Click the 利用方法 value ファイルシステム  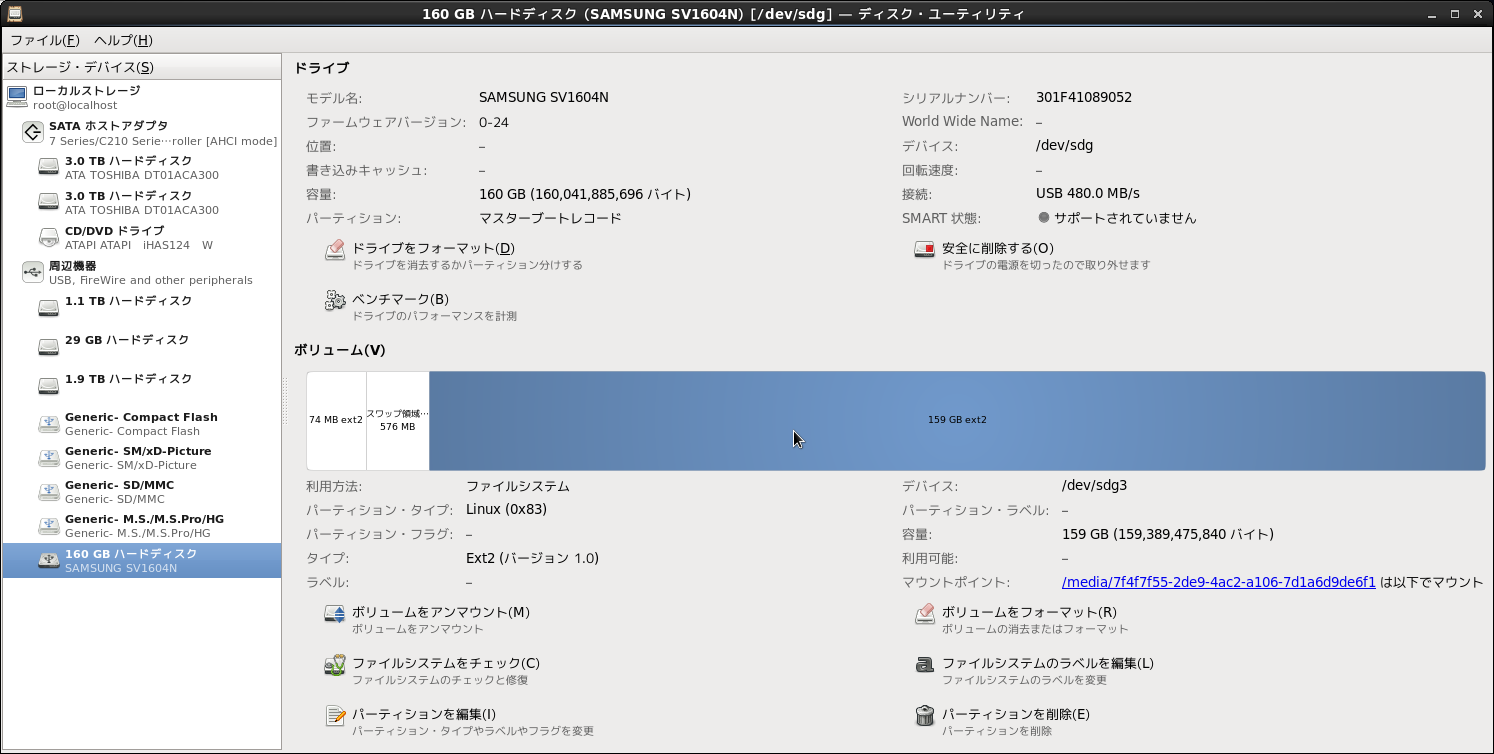(518, 486)
